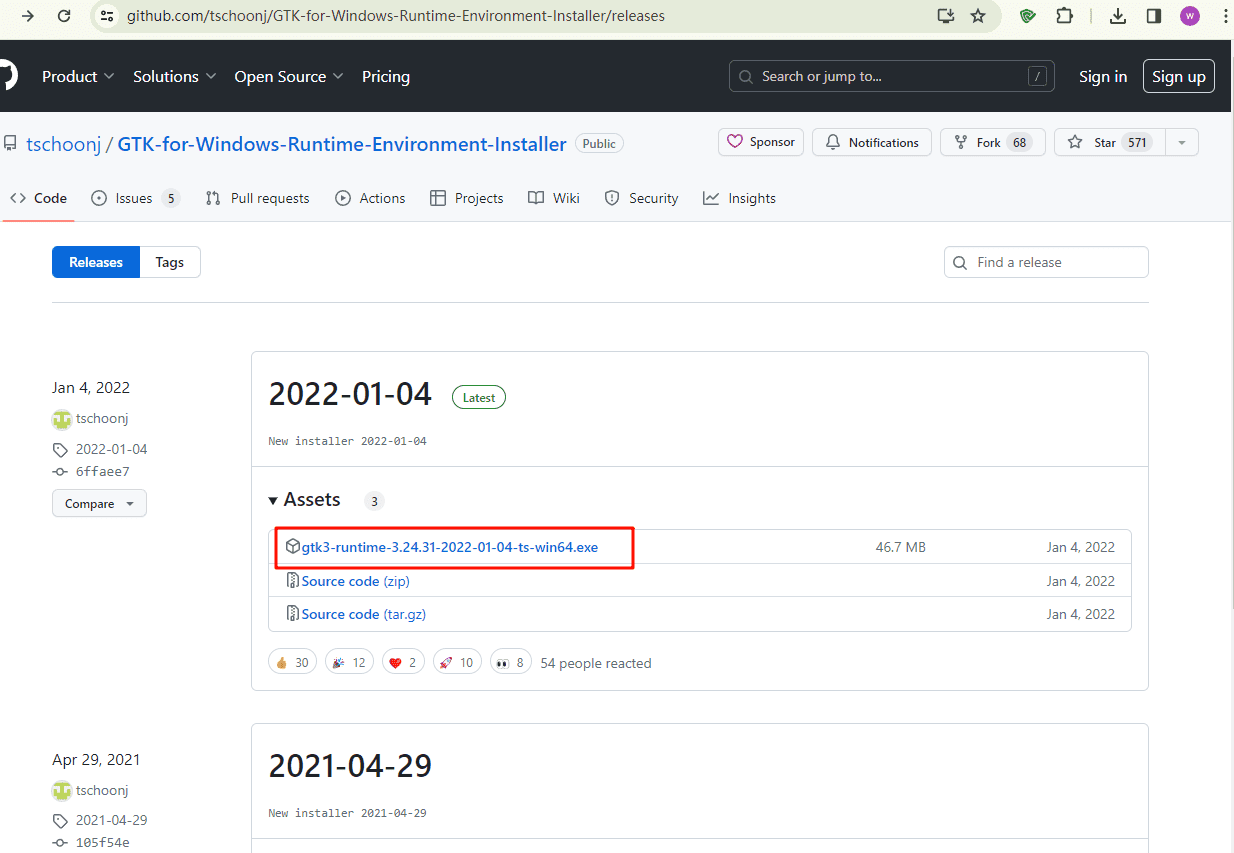Expand the Product menu

pos(78,76)
